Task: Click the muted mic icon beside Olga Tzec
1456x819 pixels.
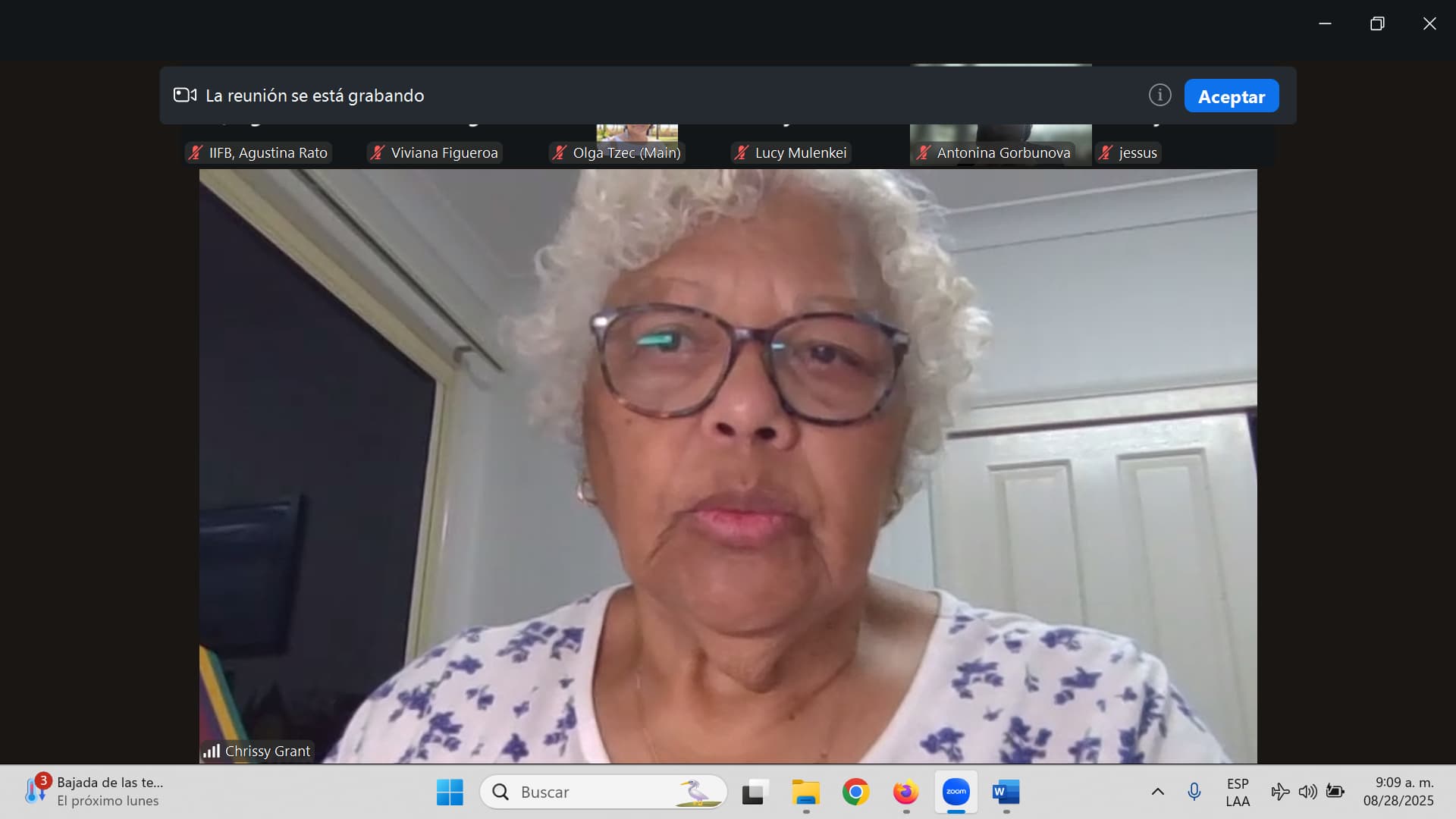Action: (559, 152)
